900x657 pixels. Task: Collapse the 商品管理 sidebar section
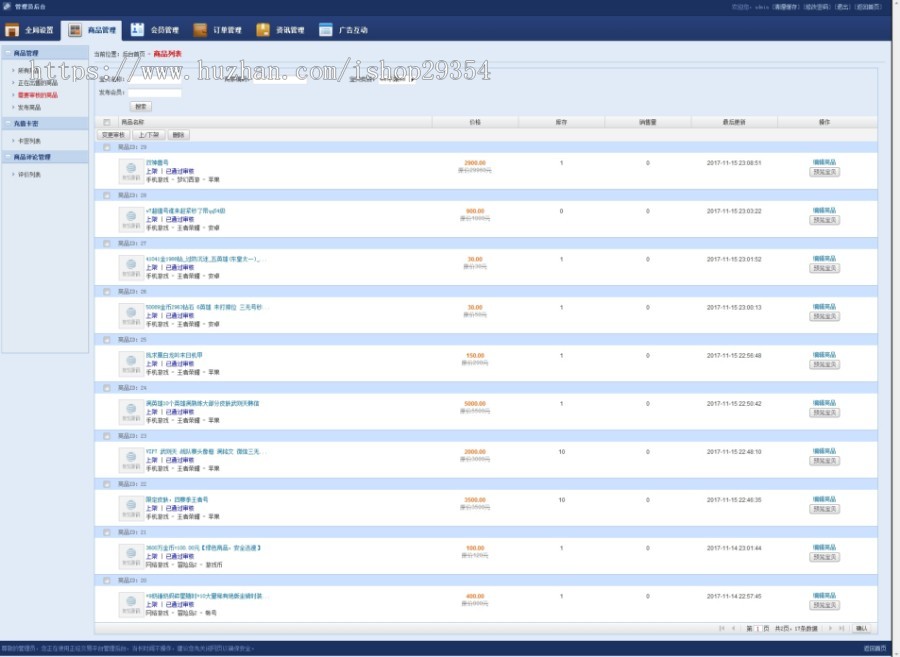pos(8,53)
